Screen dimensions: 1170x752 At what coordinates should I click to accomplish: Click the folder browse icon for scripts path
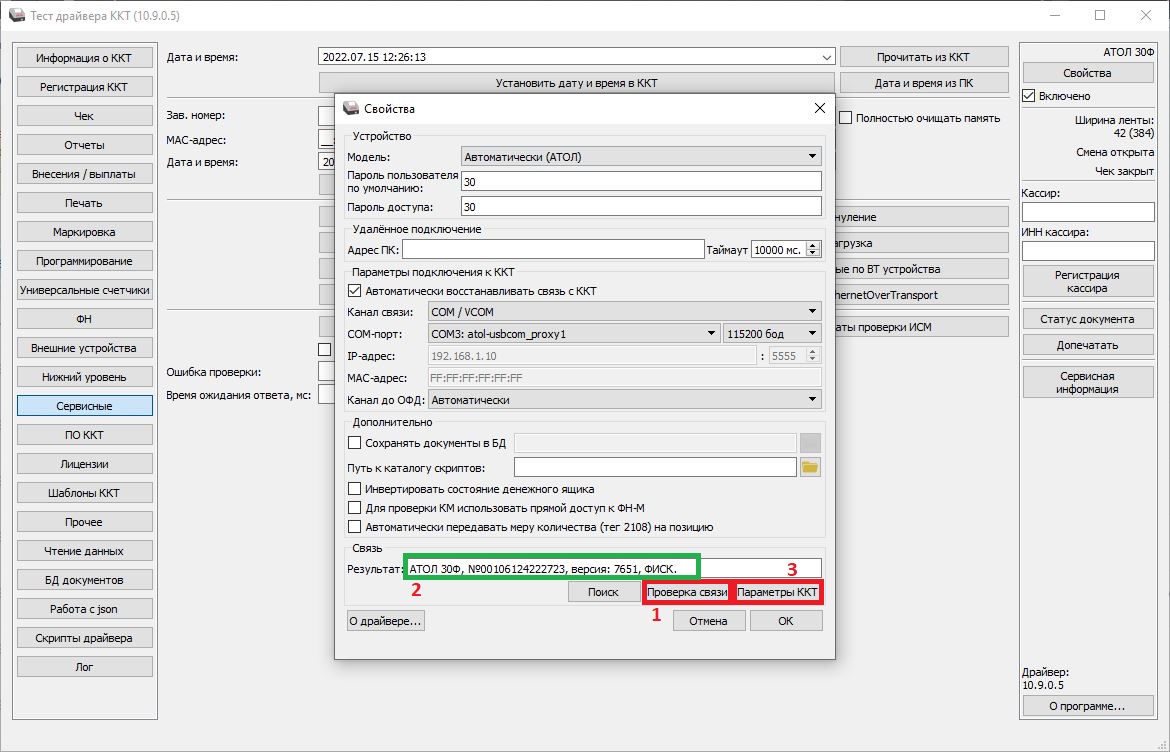point(810,467)
